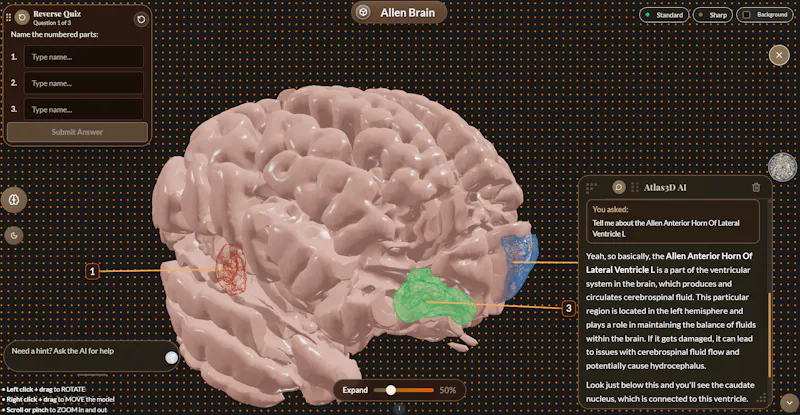Click the cube icon beside Allen Brain
Viewport: 800px width, 415px height.
363,13
